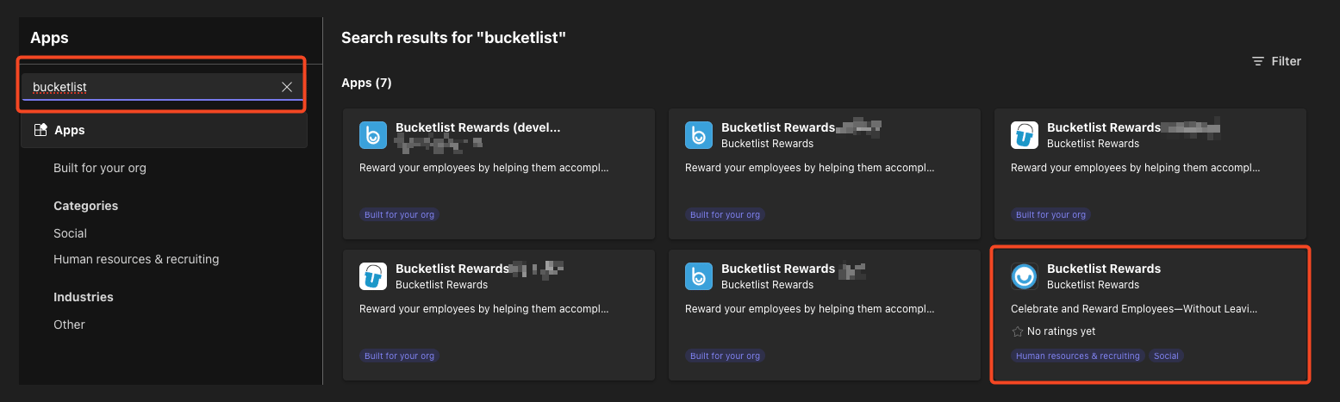Open the Filter options button
This screenshot has width=1340, height=402.
tap(1276, 61)
